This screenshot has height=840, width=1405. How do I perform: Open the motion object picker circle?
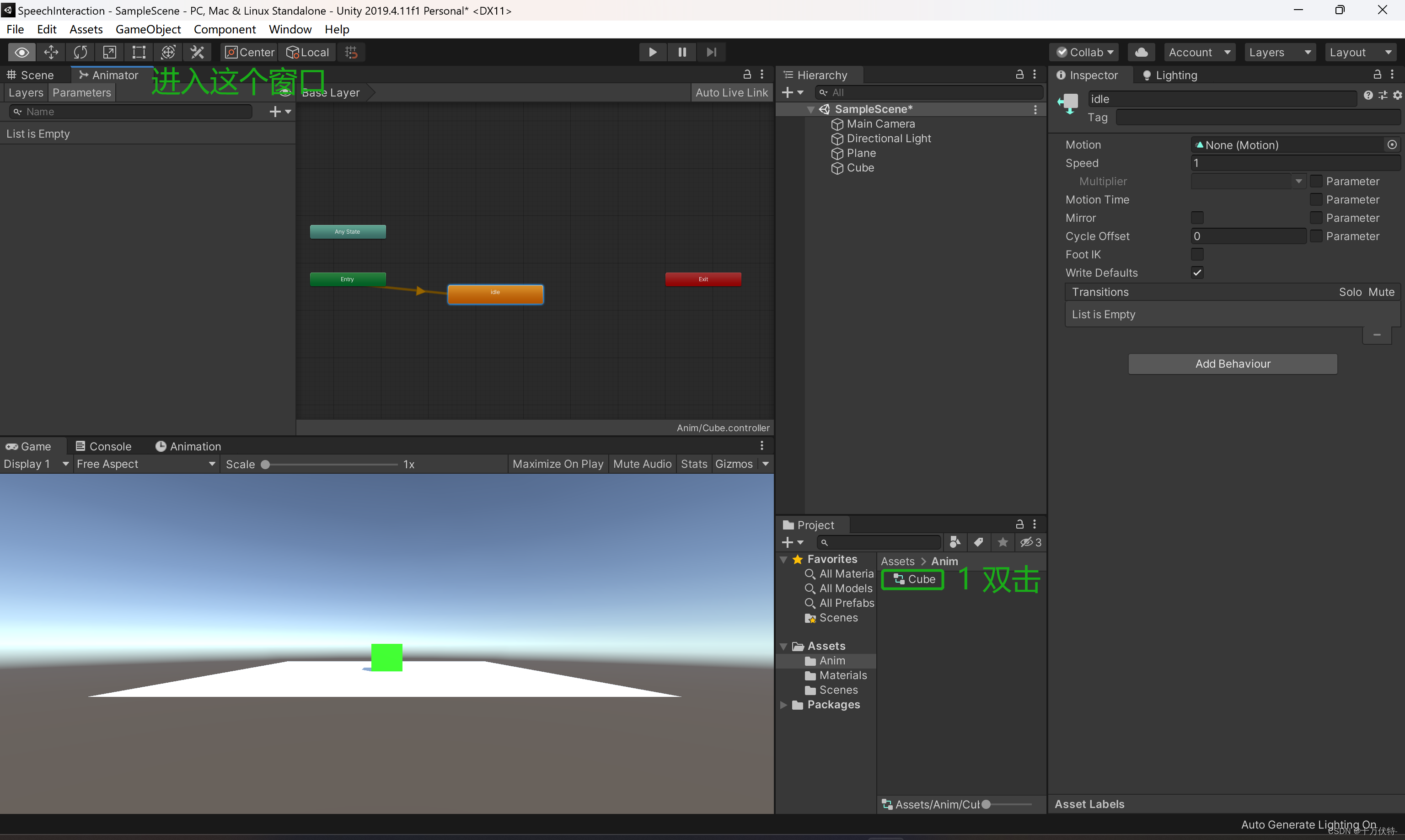[x=1392, y=145]
